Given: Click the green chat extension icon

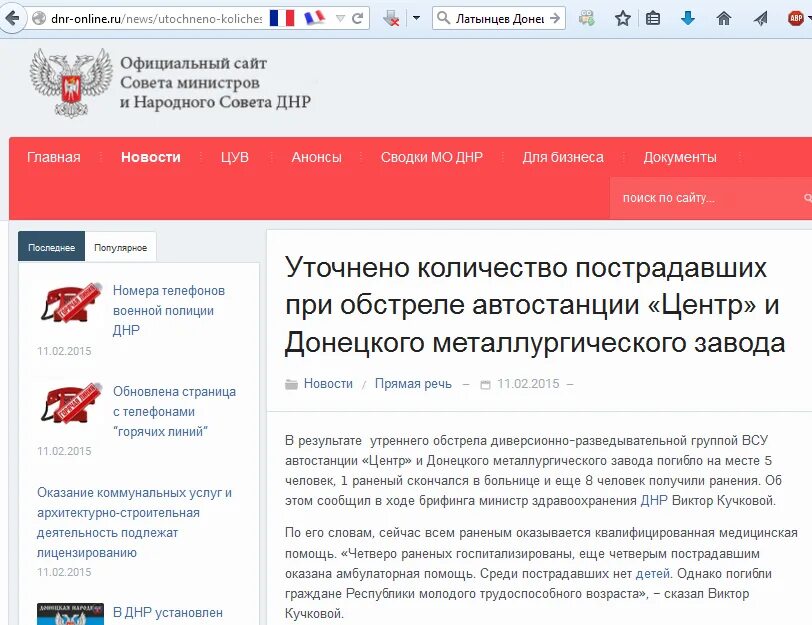Looking at the screenshot, I should coord(587,18).
